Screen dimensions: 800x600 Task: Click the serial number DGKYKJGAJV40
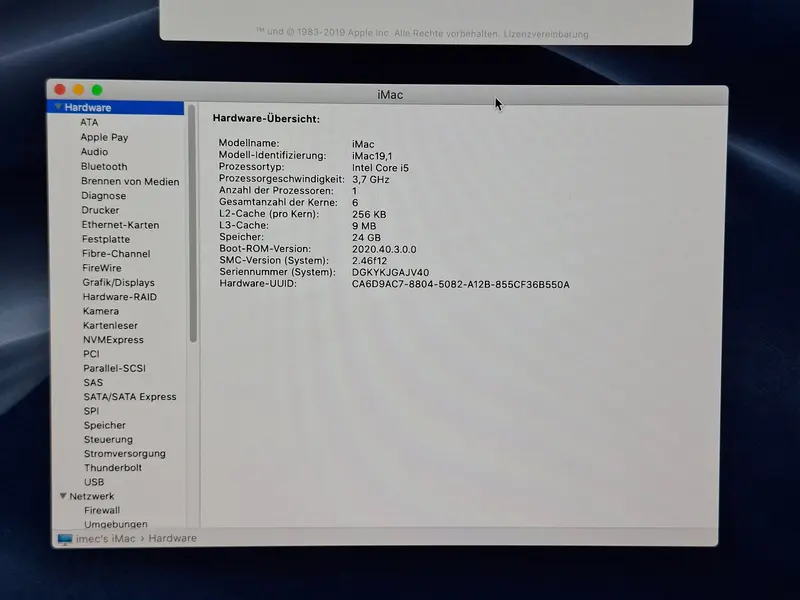pos(390,273)
